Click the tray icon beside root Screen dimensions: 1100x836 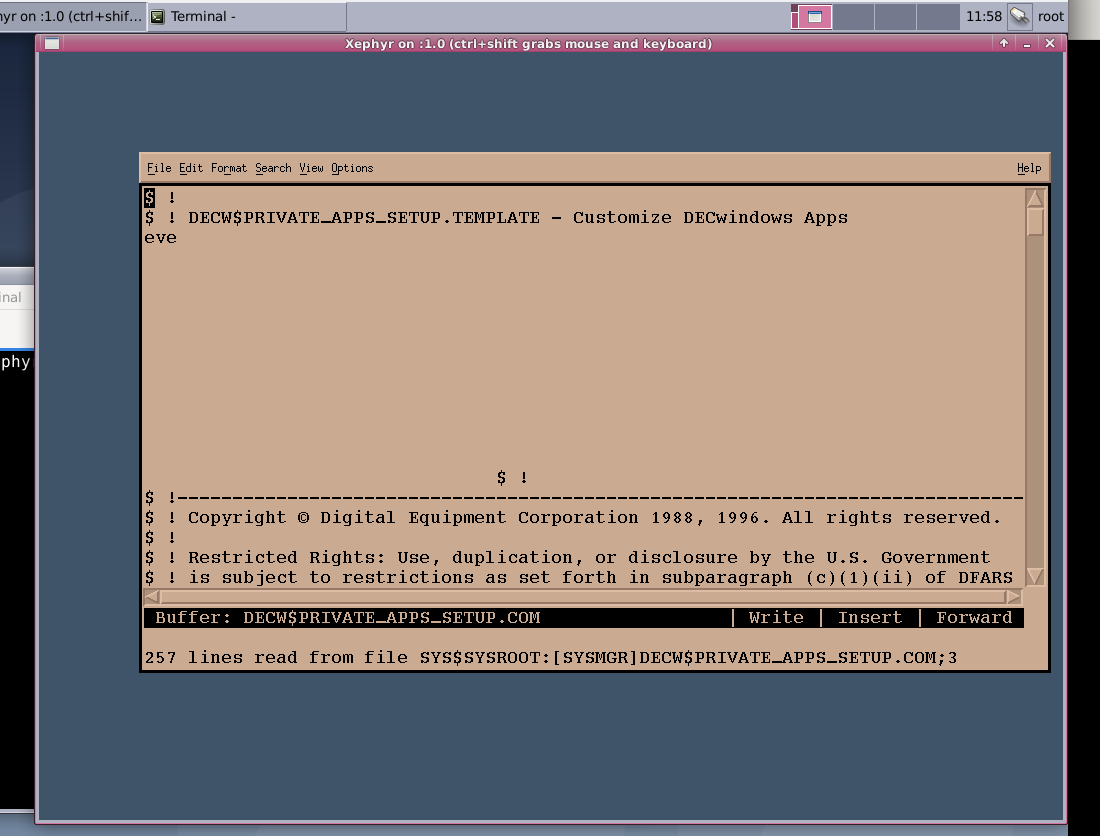click(x=1019, y=16)
